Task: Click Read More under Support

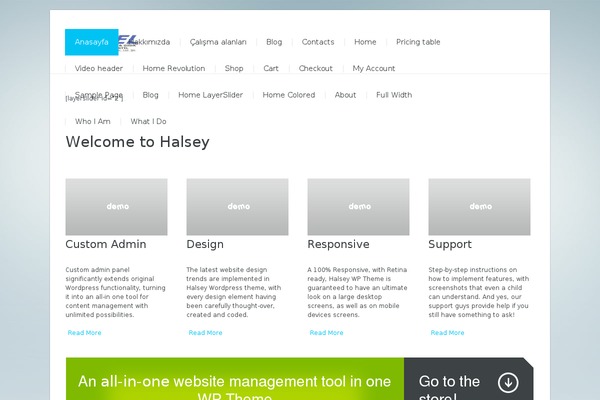Action: (x=447, y=333)
